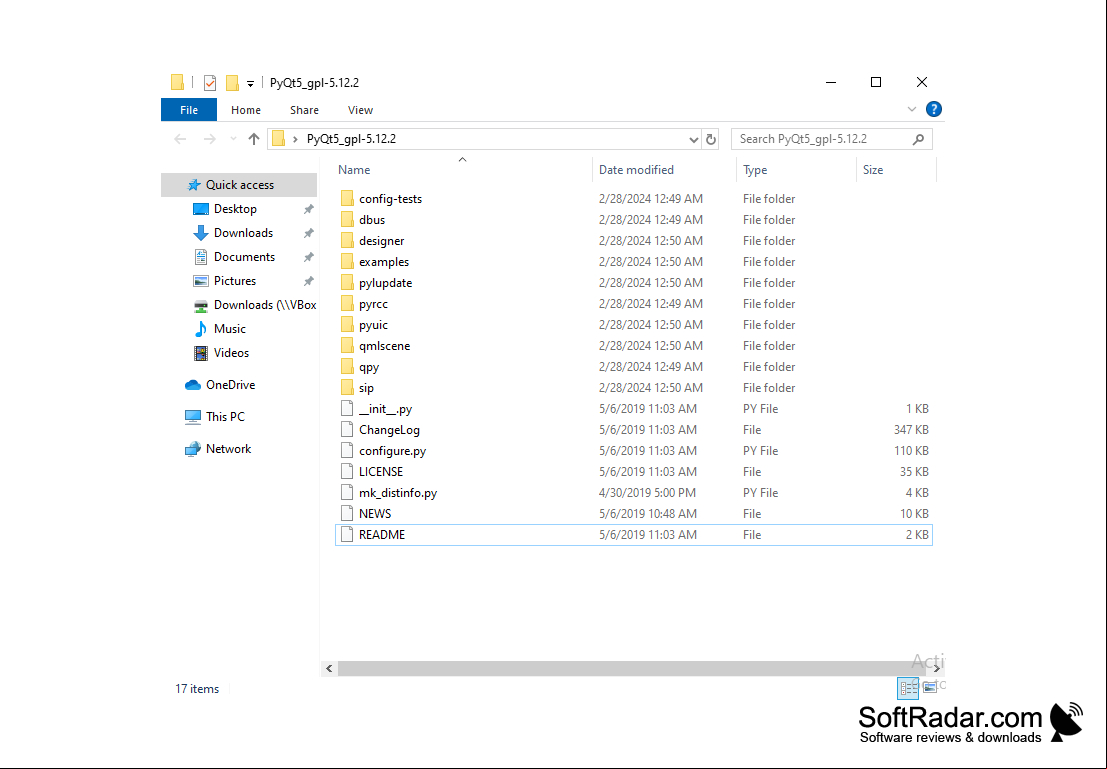Select the qmlscene folder icon
This screenshot has height=769, width=1107.
(x=347, y=345)
